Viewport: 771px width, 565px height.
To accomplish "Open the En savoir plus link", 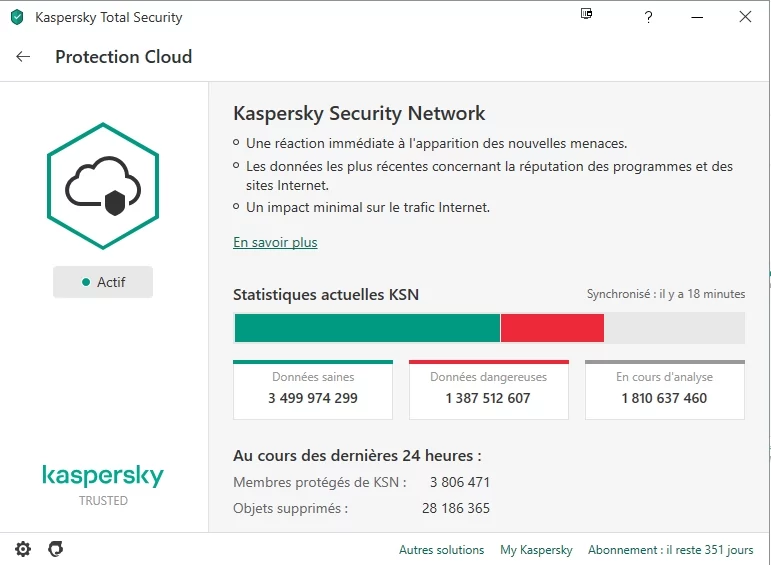I will (x=275, y=242).
